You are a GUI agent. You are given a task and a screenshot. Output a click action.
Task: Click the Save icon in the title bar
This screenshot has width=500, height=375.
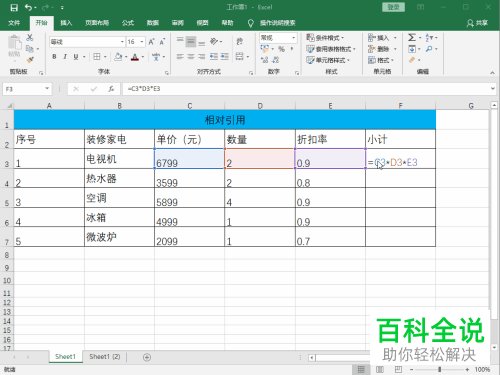(14, 7)
